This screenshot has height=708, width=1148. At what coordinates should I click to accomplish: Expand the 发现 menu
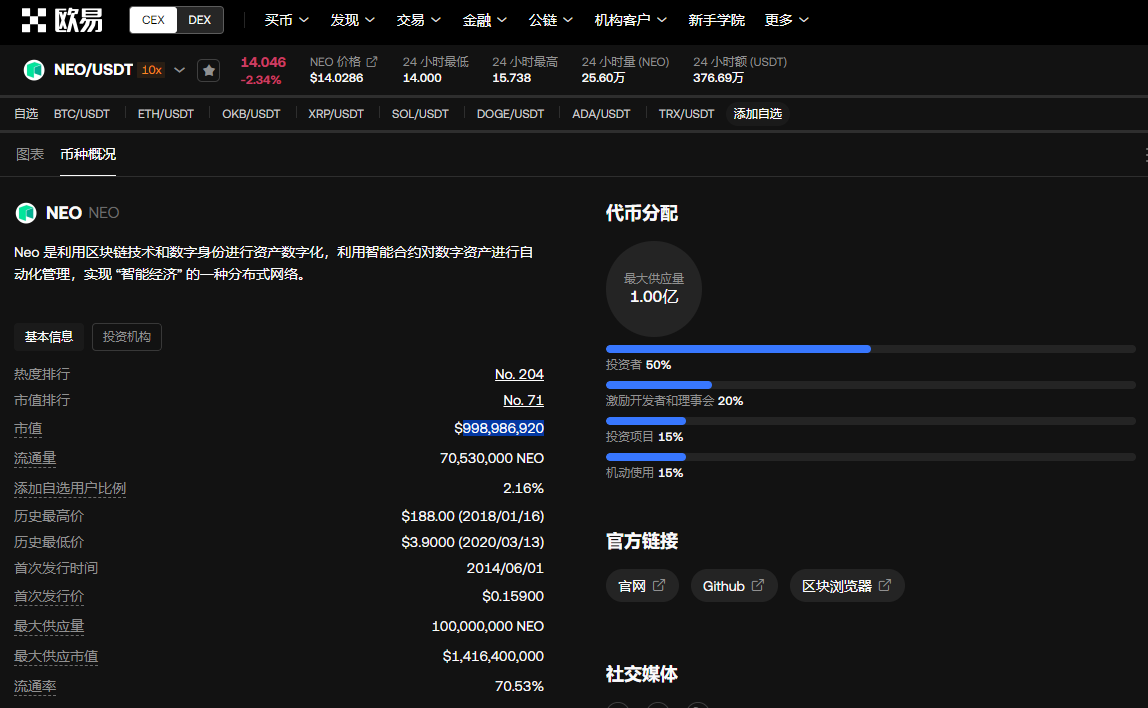[x=352, y=21]
